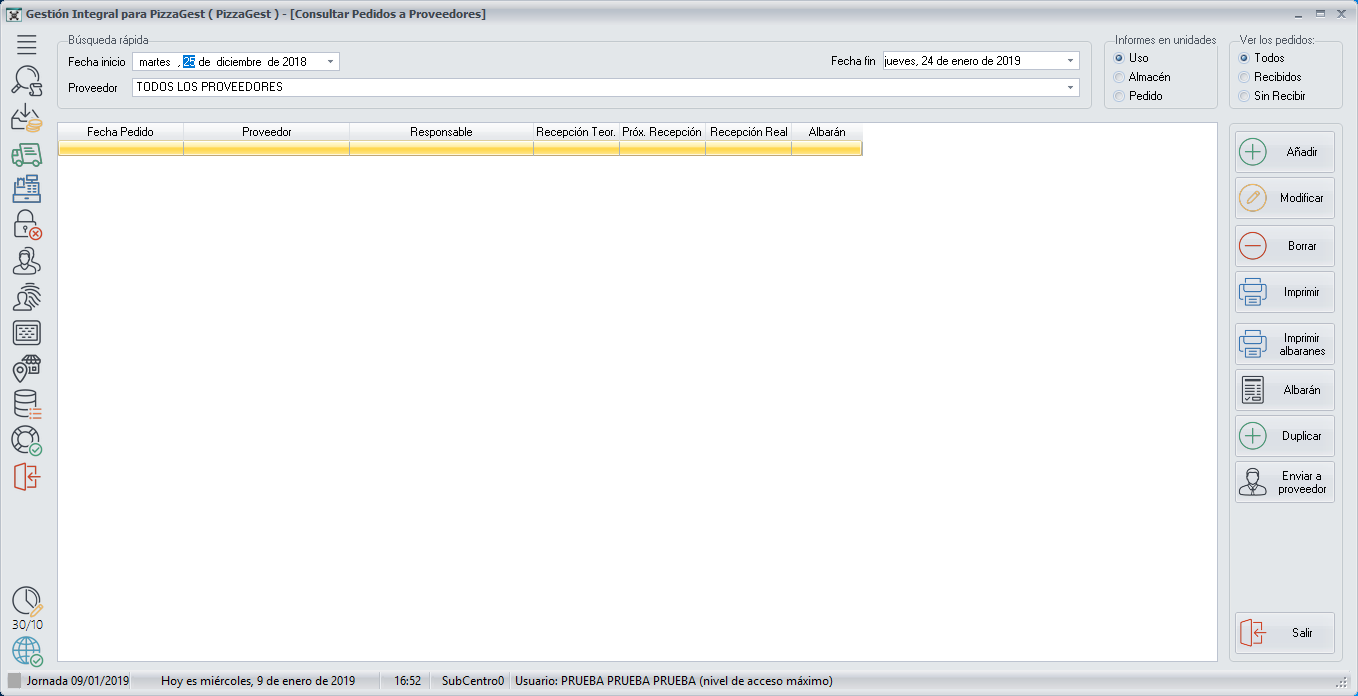The height and width of the screenshot is (696, 1358).
Task: Show only Sin Recibir orders
Action: click(x=1244, y=96)
